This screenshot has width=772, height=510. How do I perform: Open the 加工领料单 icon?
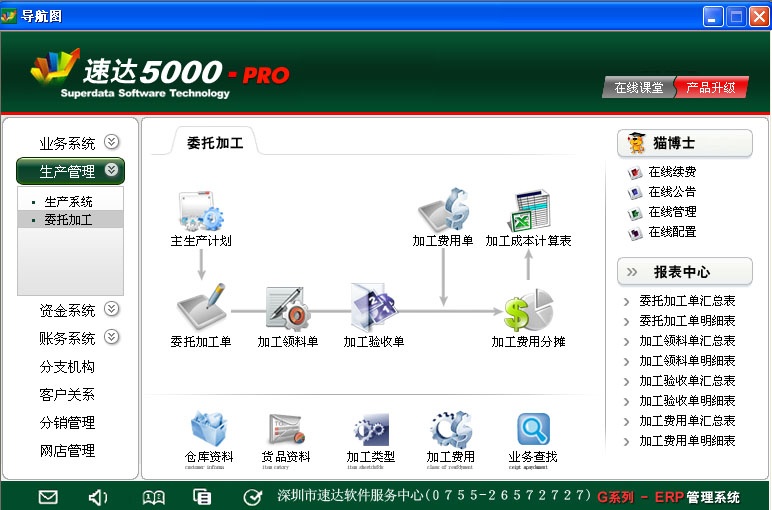[288, 308]
